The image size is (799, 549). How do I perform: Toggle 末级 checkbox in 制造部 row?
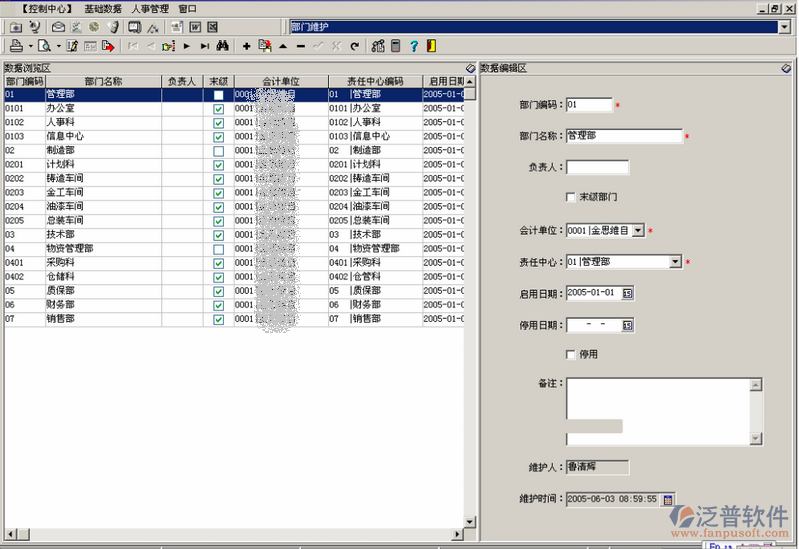[218, 150]
